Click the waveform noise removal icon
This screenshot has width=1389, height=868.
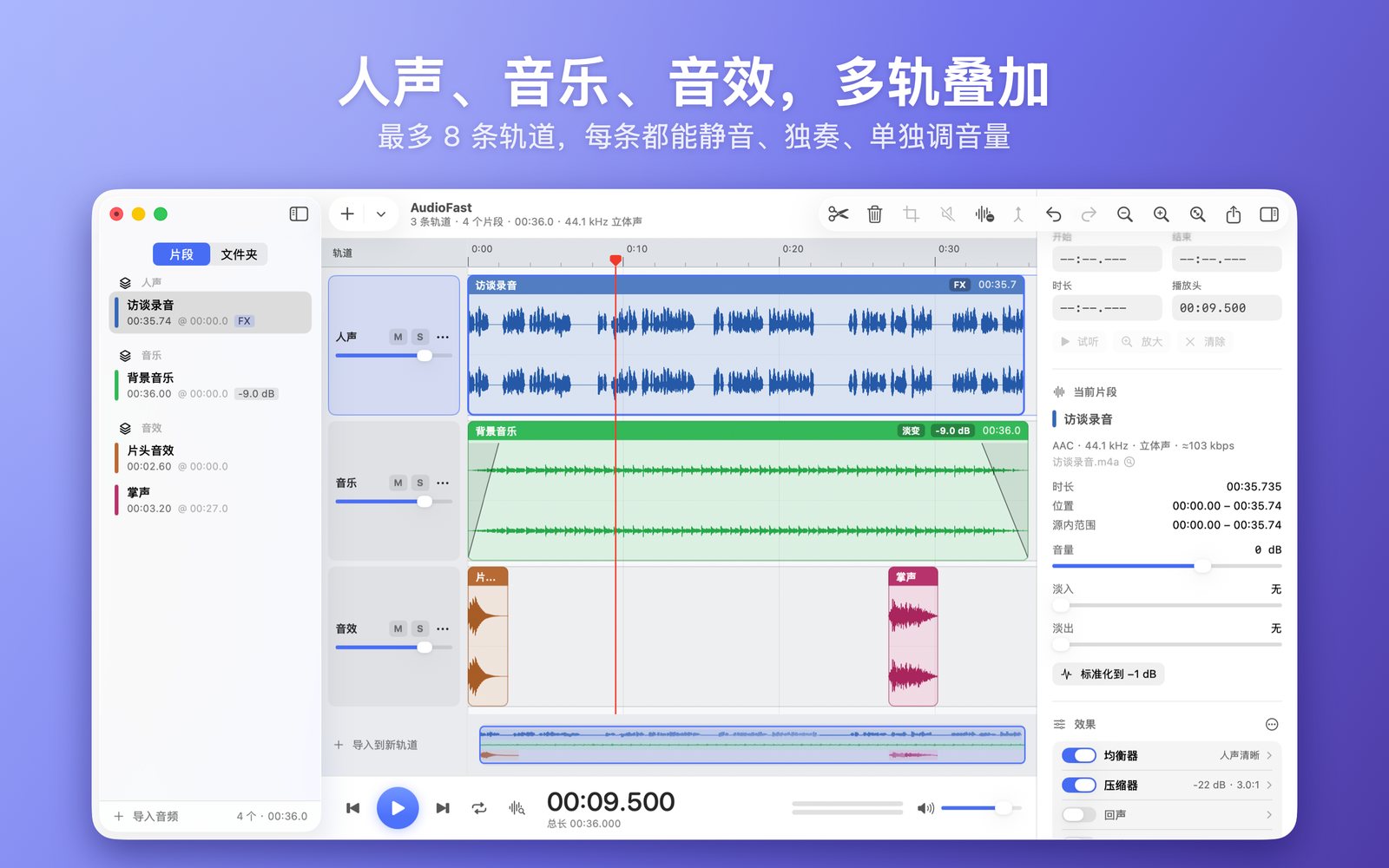pyautogui.click(x=984, y=214)
